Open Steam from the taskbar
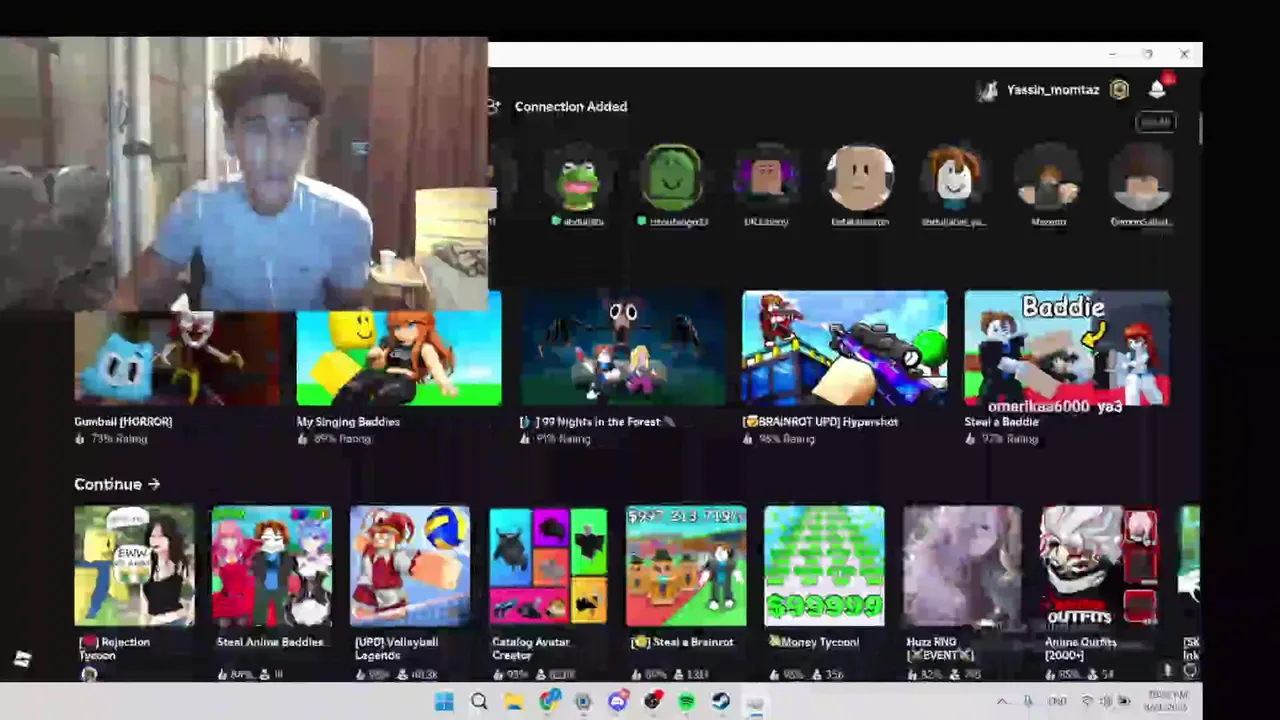Image resolution: width=1280 pixels, height=720 pixels. (x=720, y=702)
